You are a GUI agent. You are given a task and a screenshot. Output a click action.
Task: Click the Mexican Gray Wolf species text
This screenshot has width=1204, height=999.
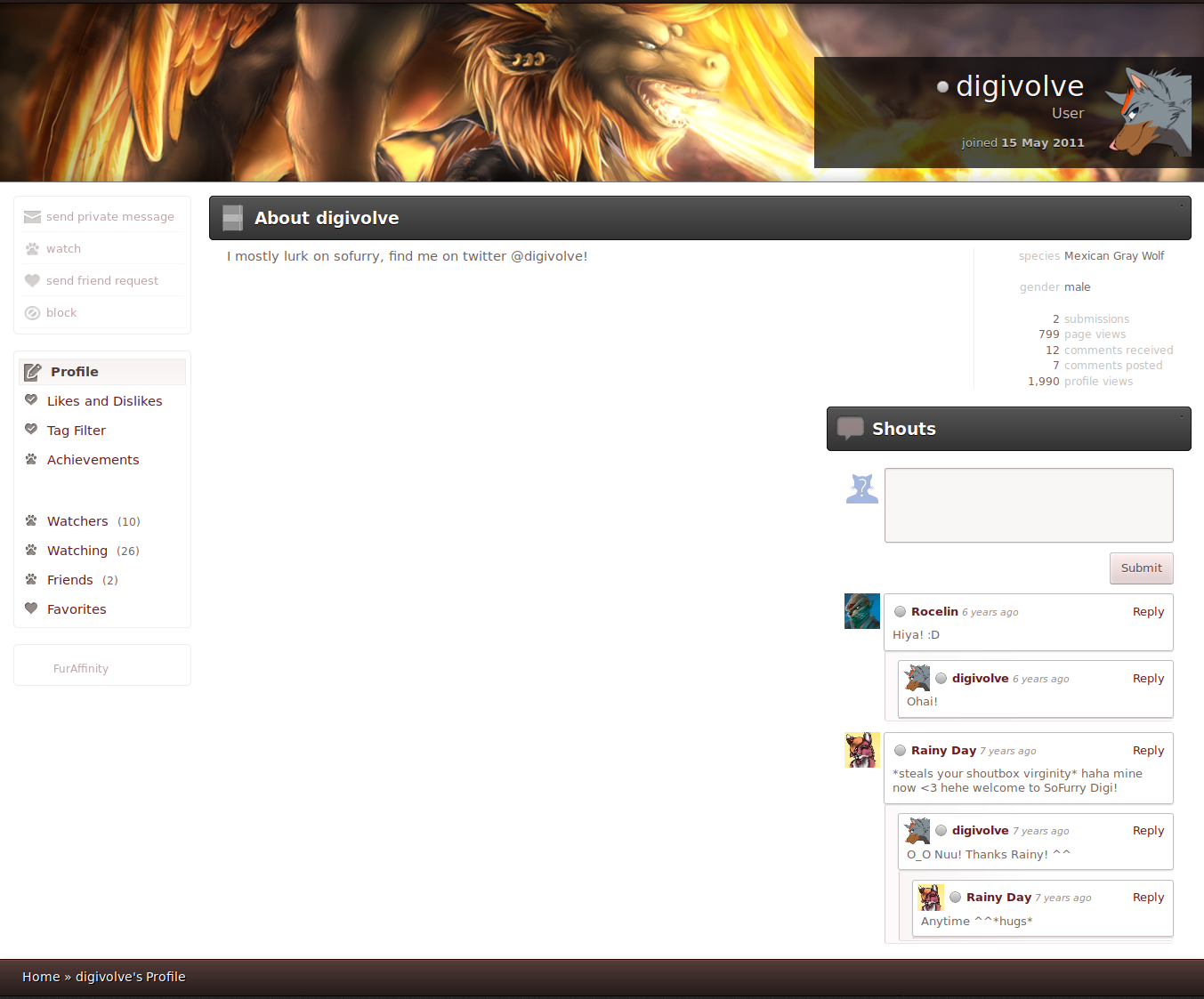click(1114, 256)
